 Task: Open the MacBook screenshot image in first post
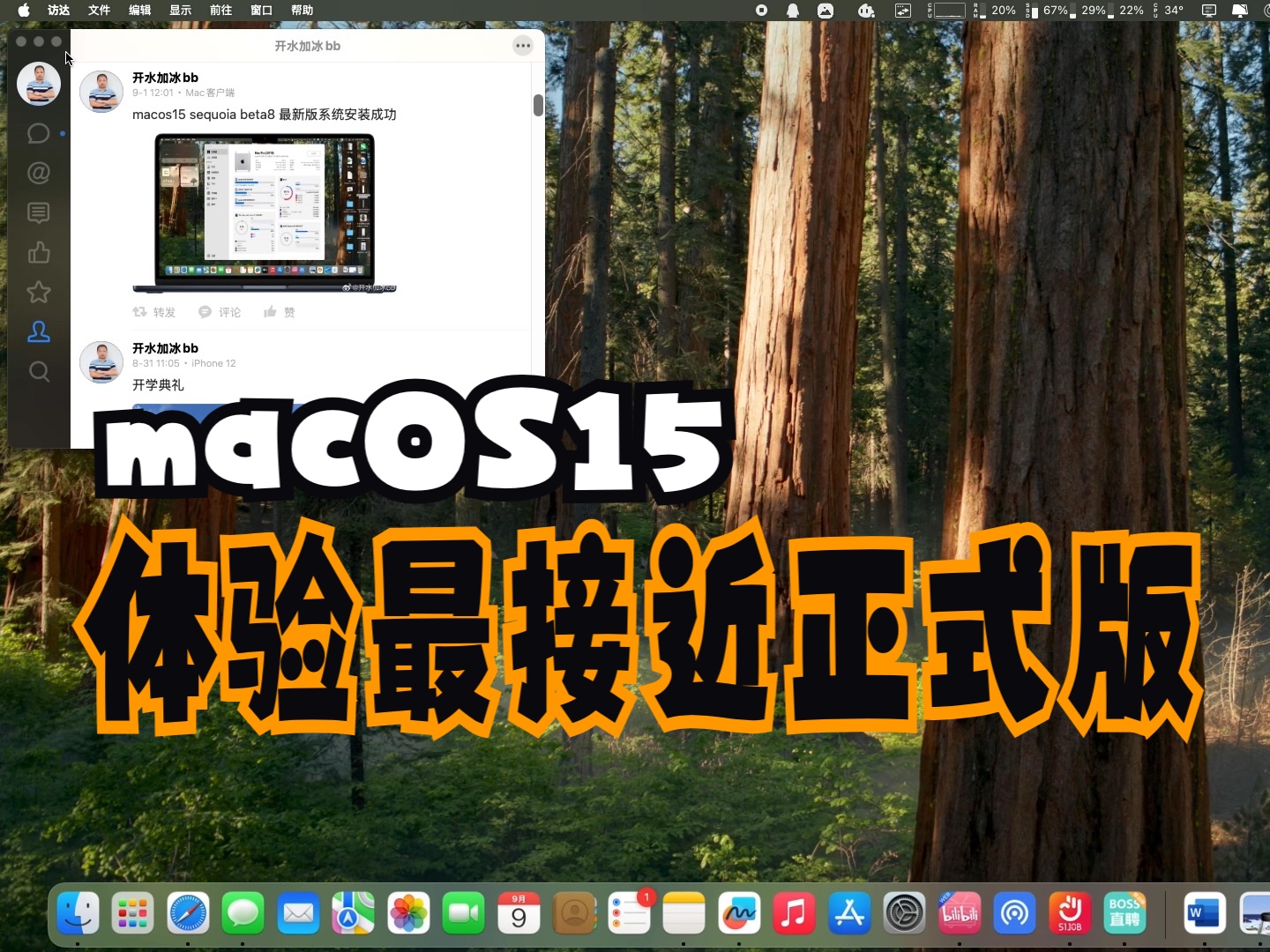click(265, 212)
